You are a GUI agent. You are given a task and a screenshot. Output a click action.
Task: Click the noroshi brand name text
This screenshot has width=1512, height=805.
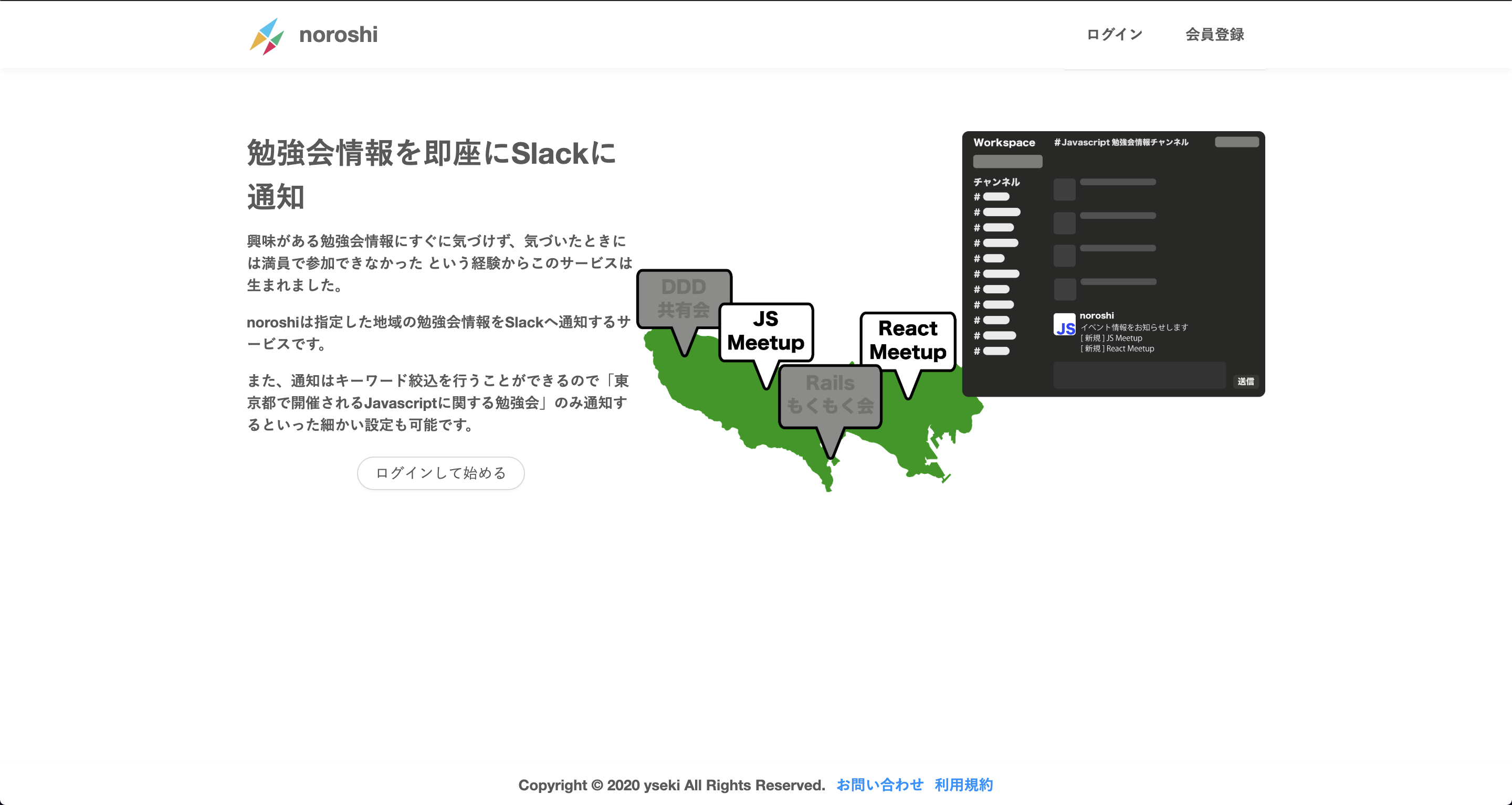click(x=338, y=35)
